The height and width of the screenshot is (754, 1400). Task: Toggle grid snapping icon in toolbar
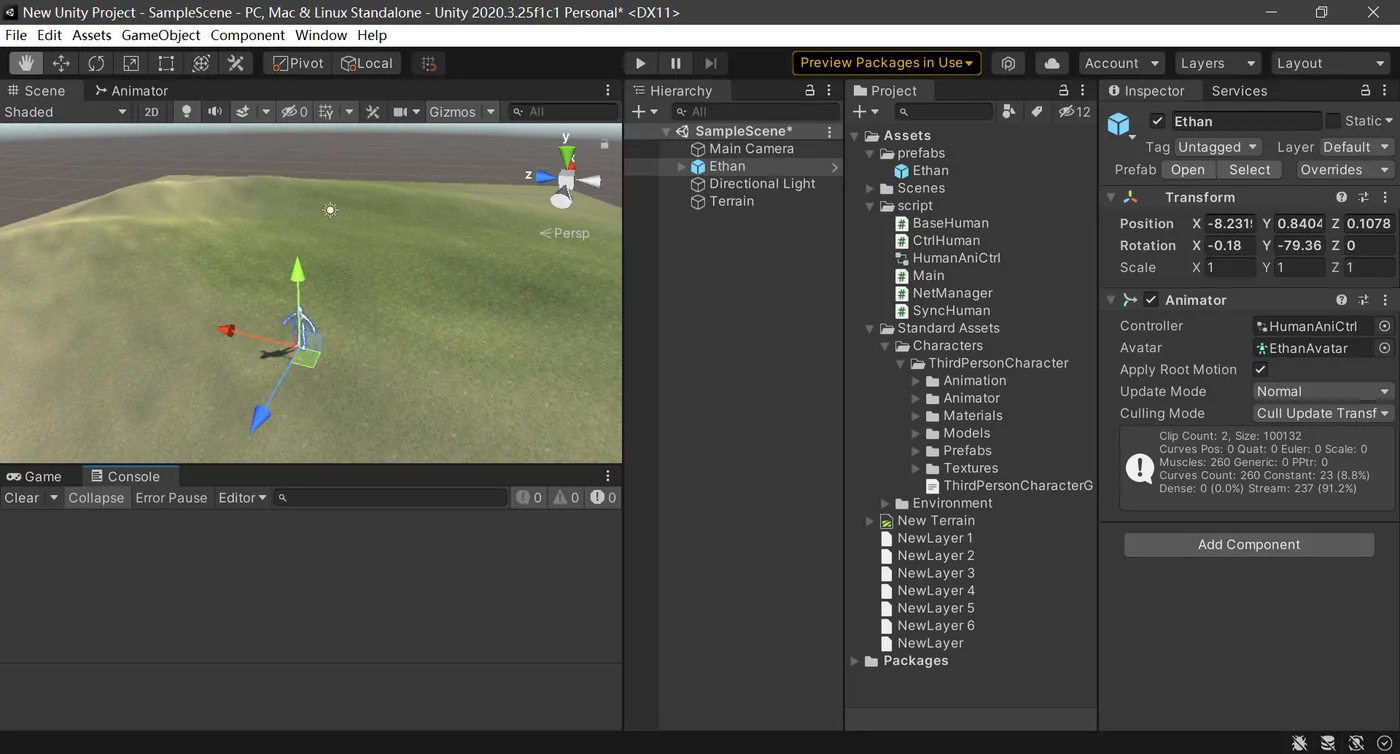coord(428,63)
